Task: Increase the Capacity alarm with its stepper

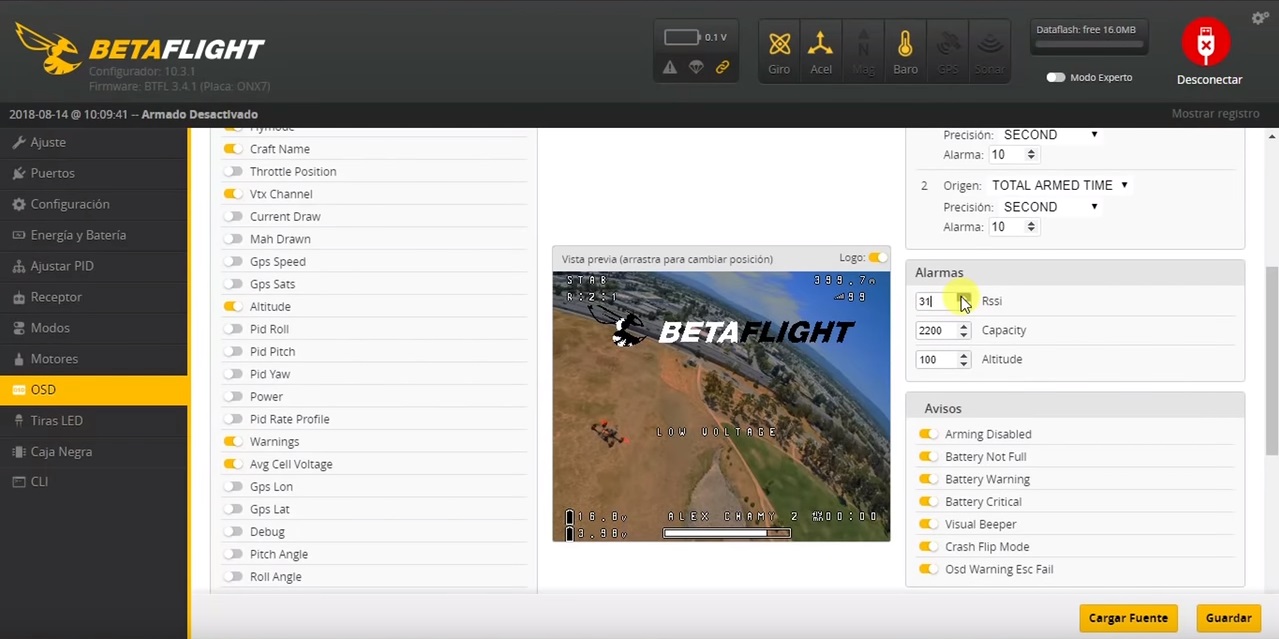Action: [x=962, y=326]
